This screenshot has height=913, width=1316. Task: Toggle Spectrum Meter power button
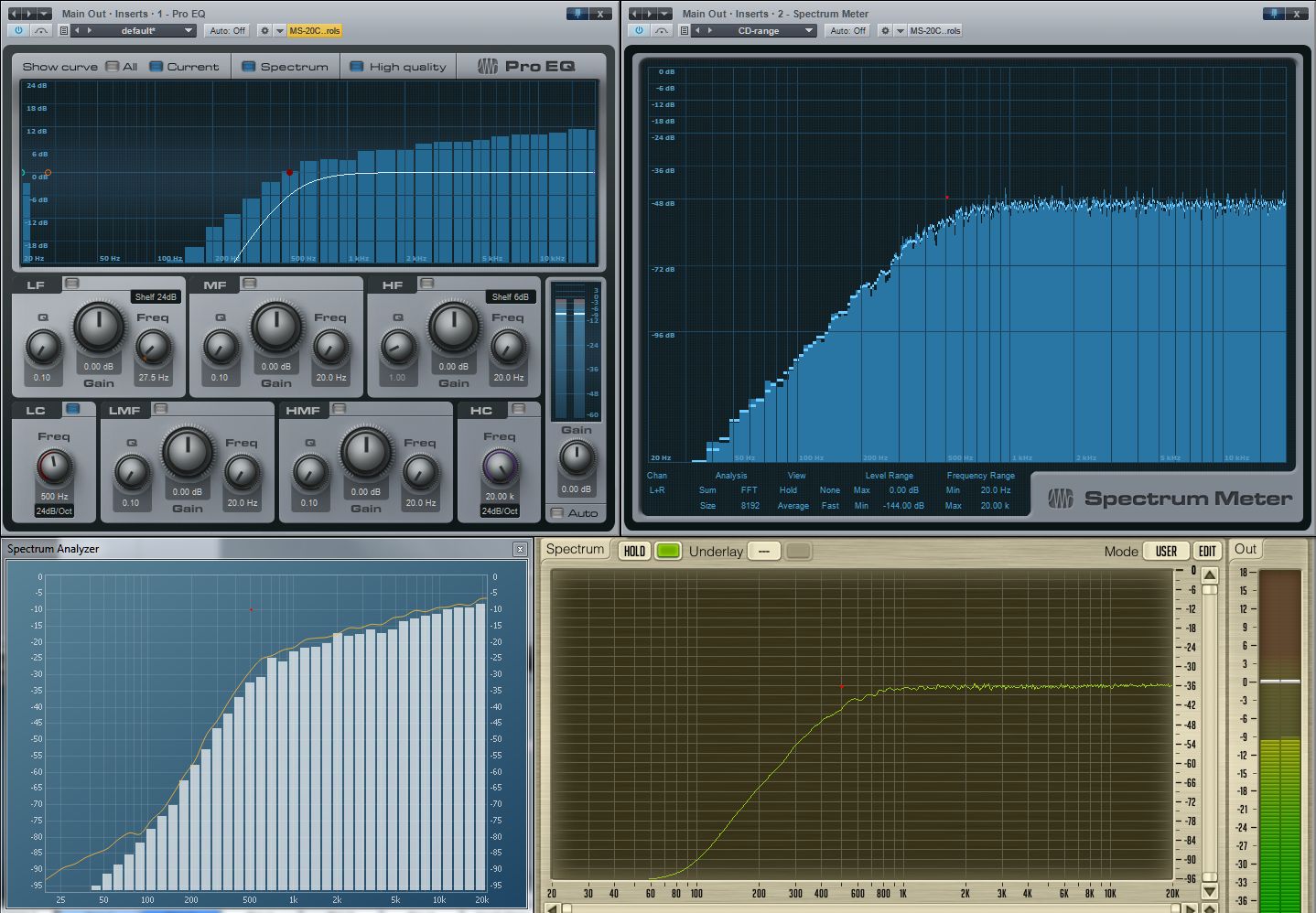639,30
